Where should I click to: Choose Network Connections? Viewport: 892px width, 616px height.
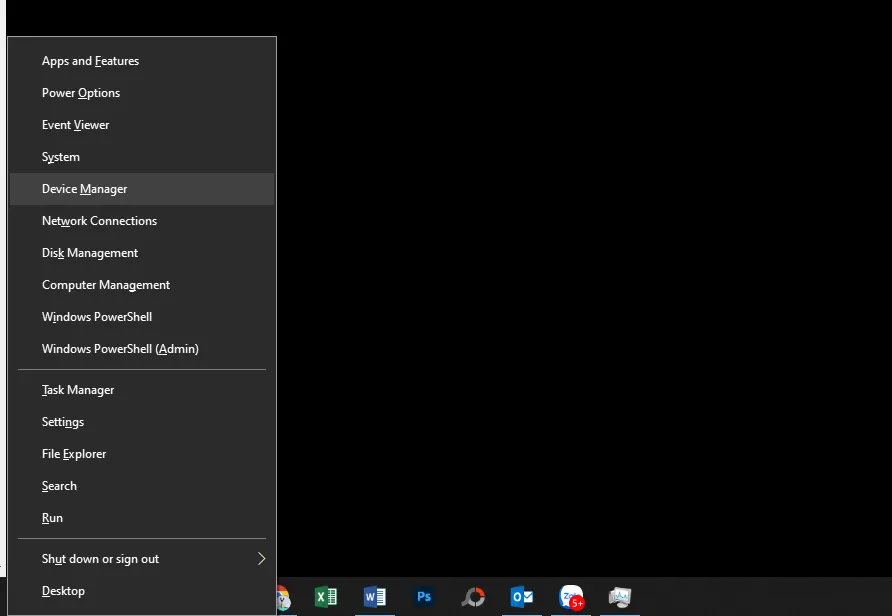coord(99,221)
